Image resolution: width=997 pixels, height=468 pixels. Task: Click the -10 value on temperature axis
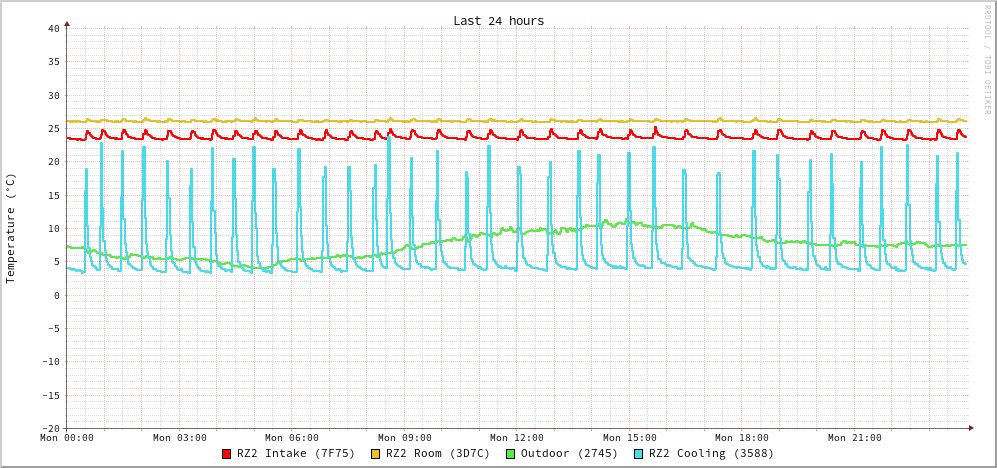pyautogui.click(x=50, y=362)
